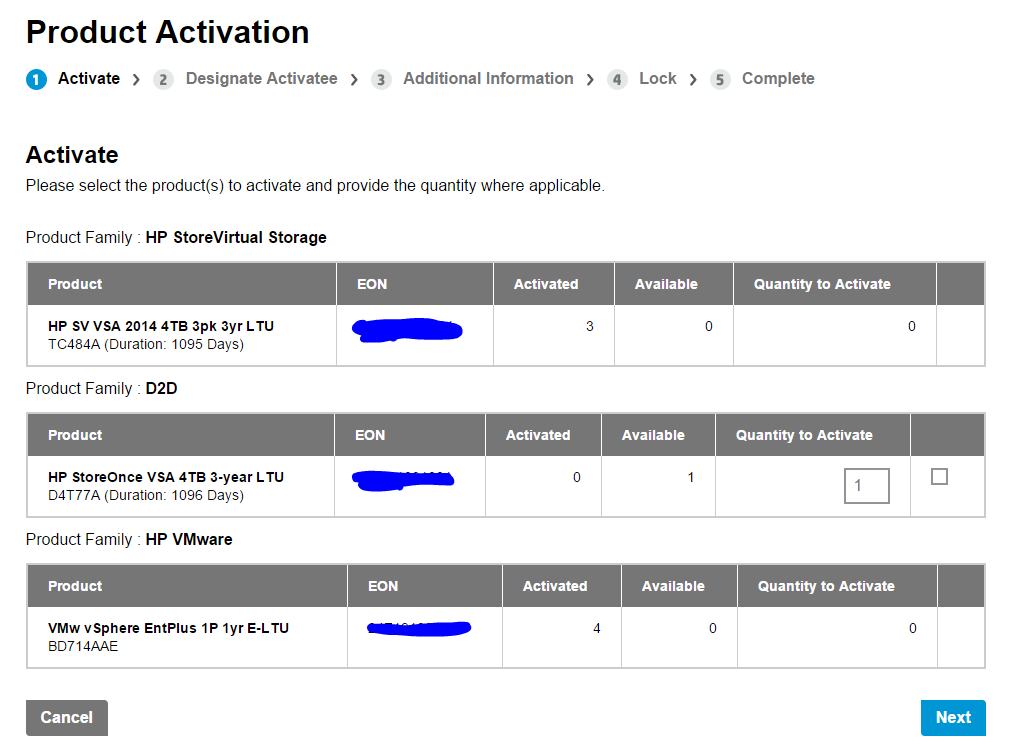
Task: Click HP SV VSA 2014 4TB product name
Action: [161, 326]
